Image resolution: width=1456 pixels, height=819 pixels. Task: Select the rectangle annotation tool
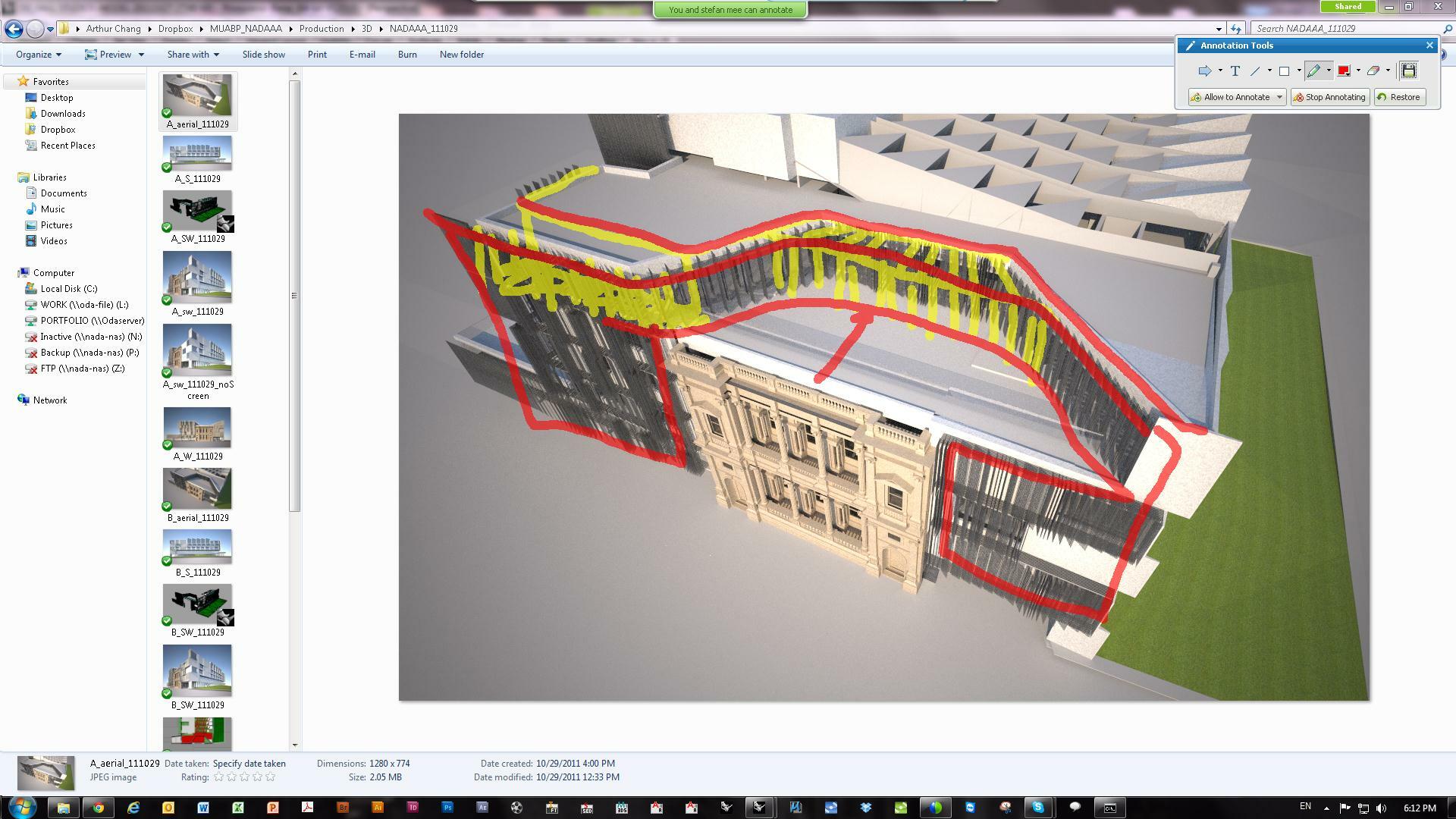pyautogui.click(x=1284, y=71)
